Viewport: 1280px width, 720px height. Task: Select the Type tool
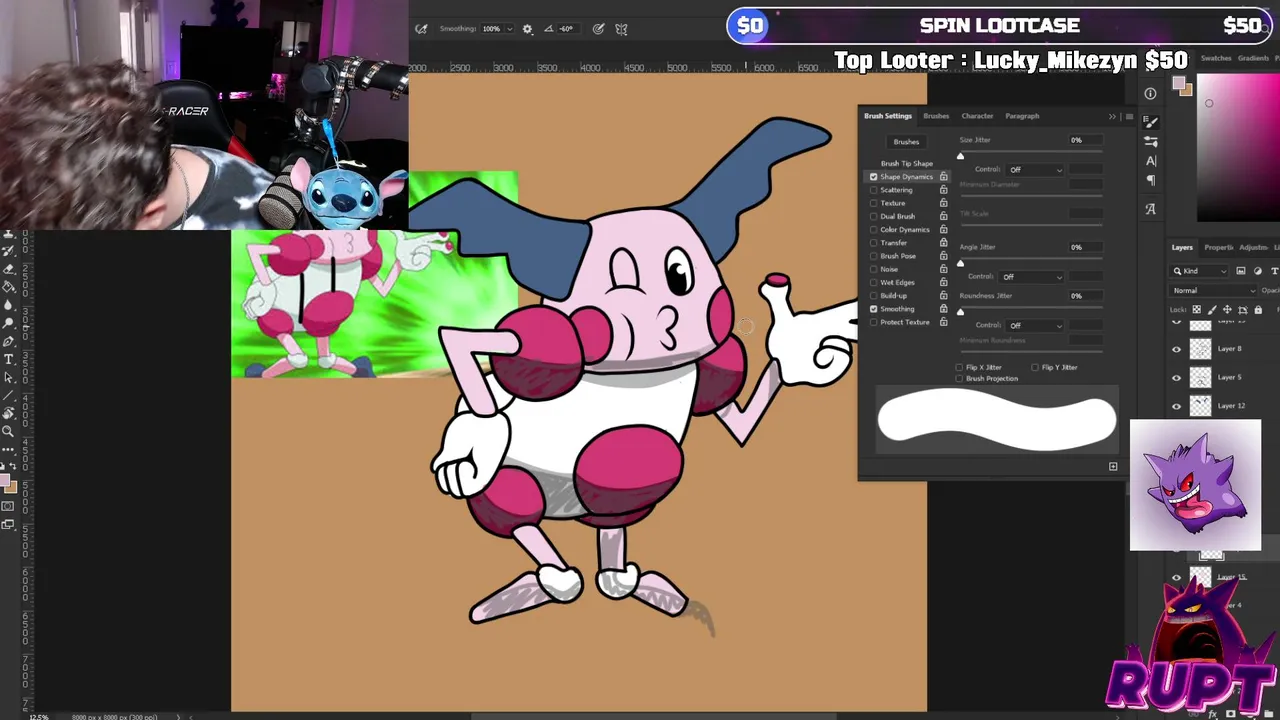click(9, 359)
